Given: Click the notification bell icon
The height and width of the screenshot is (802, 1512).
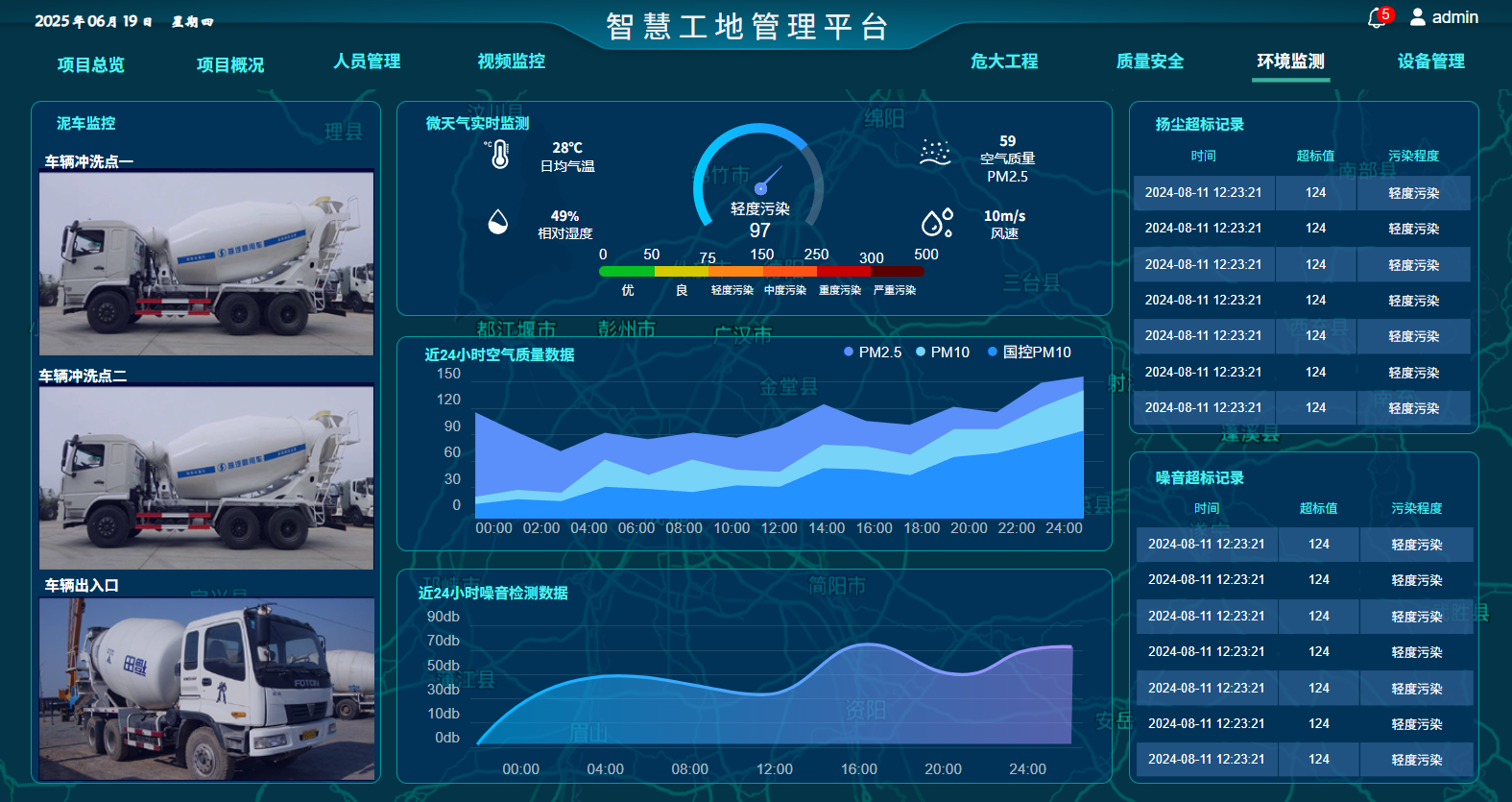Looking at the screenshot, I should (x=1376, y=19).
